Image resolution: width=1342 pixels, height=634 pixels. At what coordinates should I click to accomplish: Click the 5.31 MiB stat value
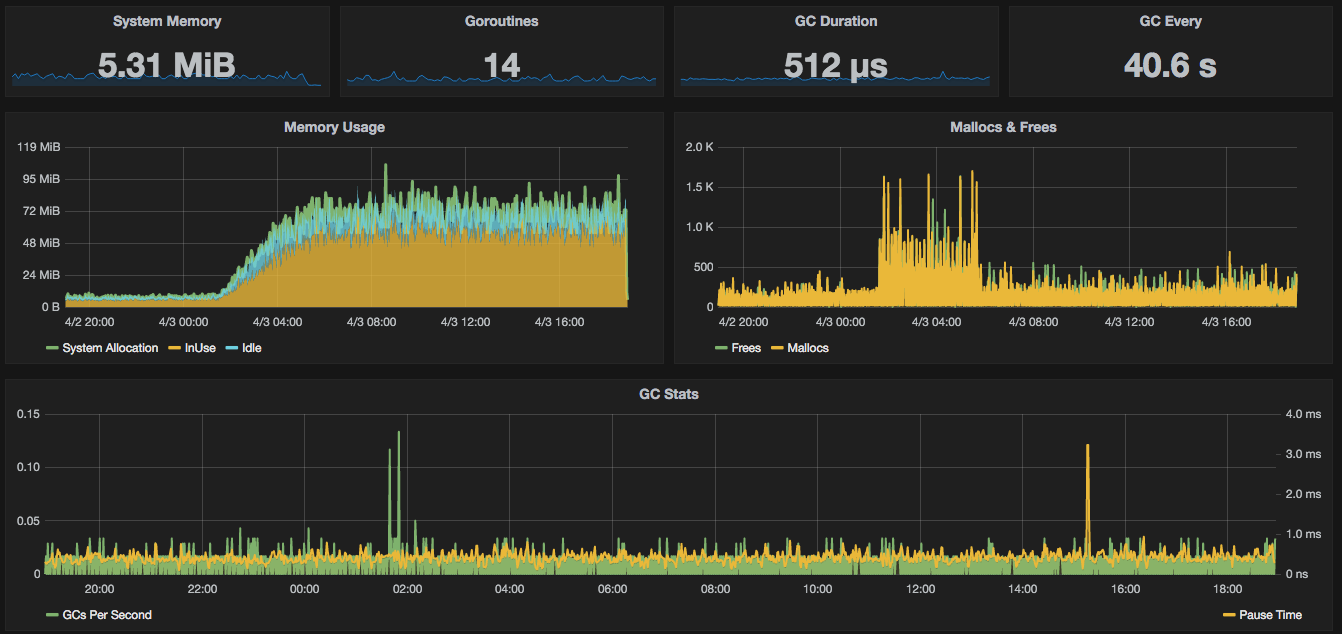click(x=167, y=65)
